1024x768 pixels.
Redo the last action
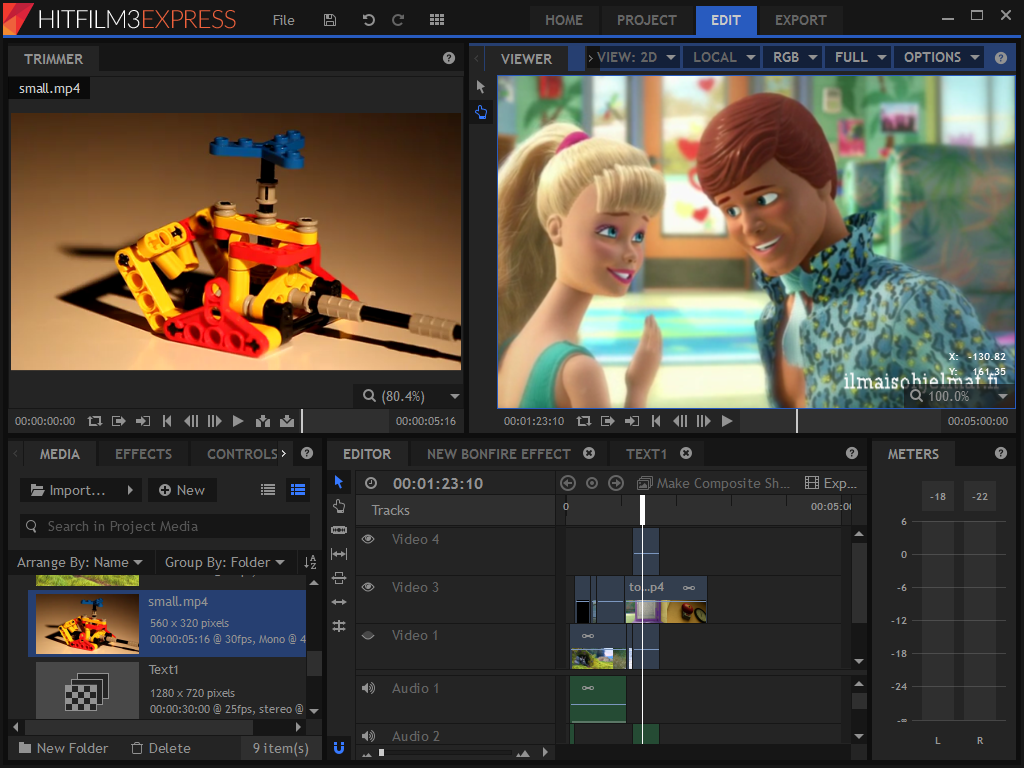tap(398, 20)
